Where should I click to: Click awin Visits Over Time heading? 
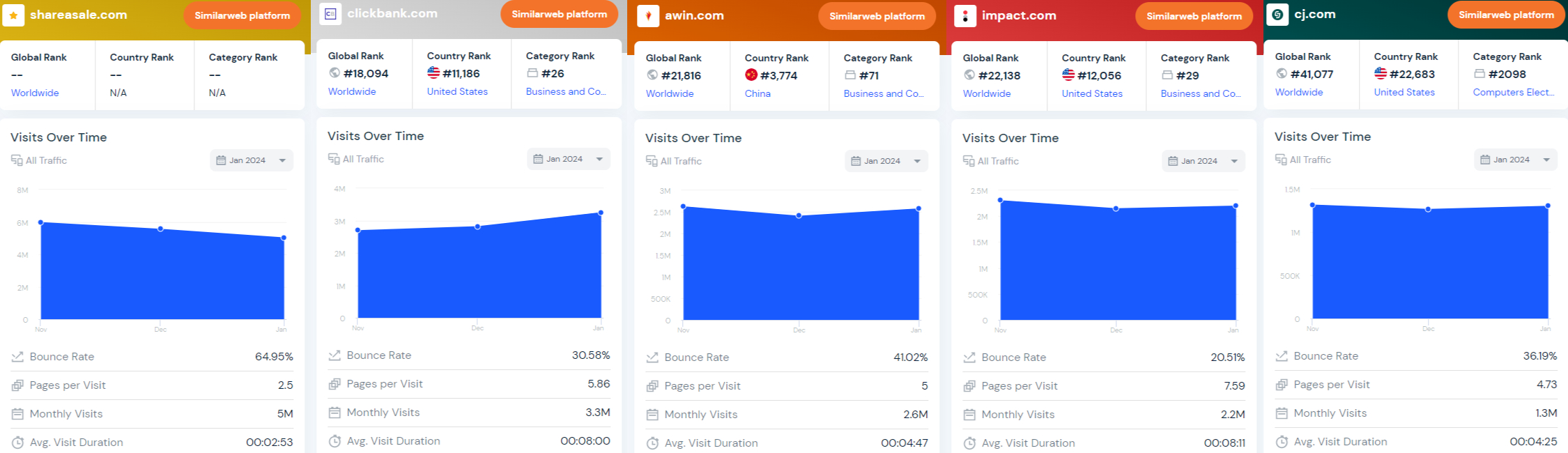pyautogui.click(x=693, y=138)
